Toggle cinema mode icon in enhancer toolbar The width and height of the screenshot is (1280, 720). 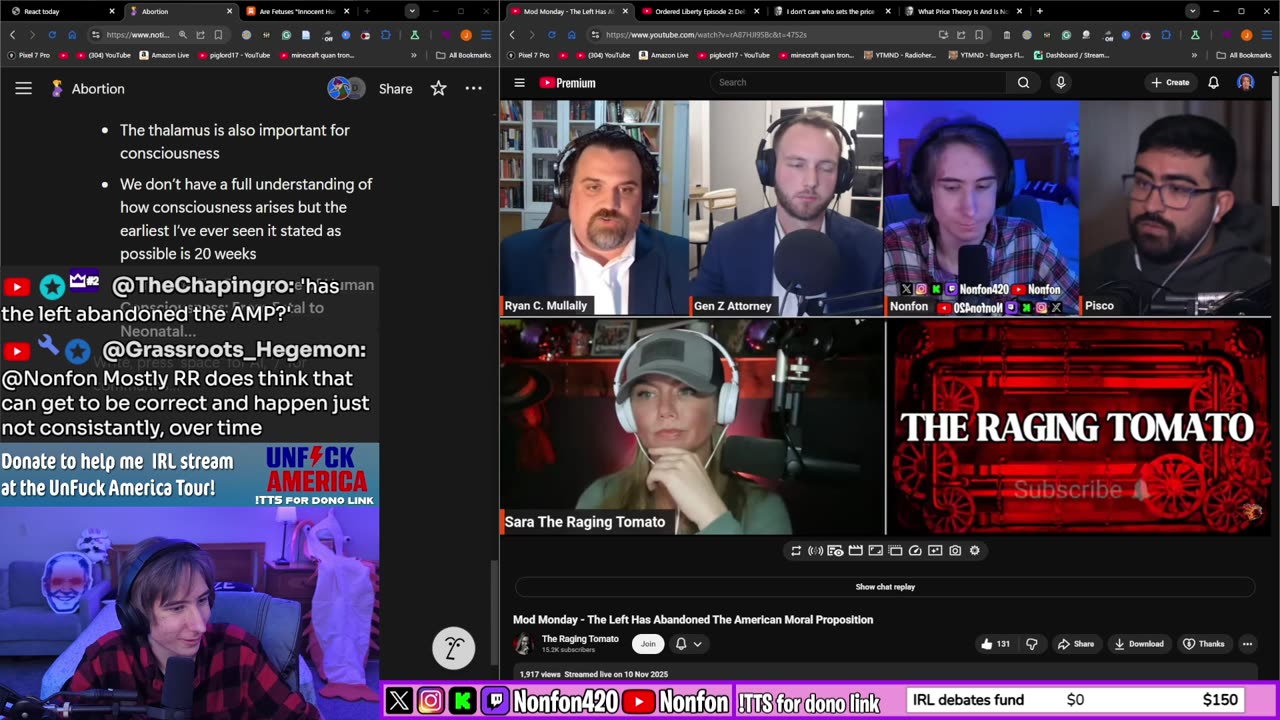[x=875, y=550]
